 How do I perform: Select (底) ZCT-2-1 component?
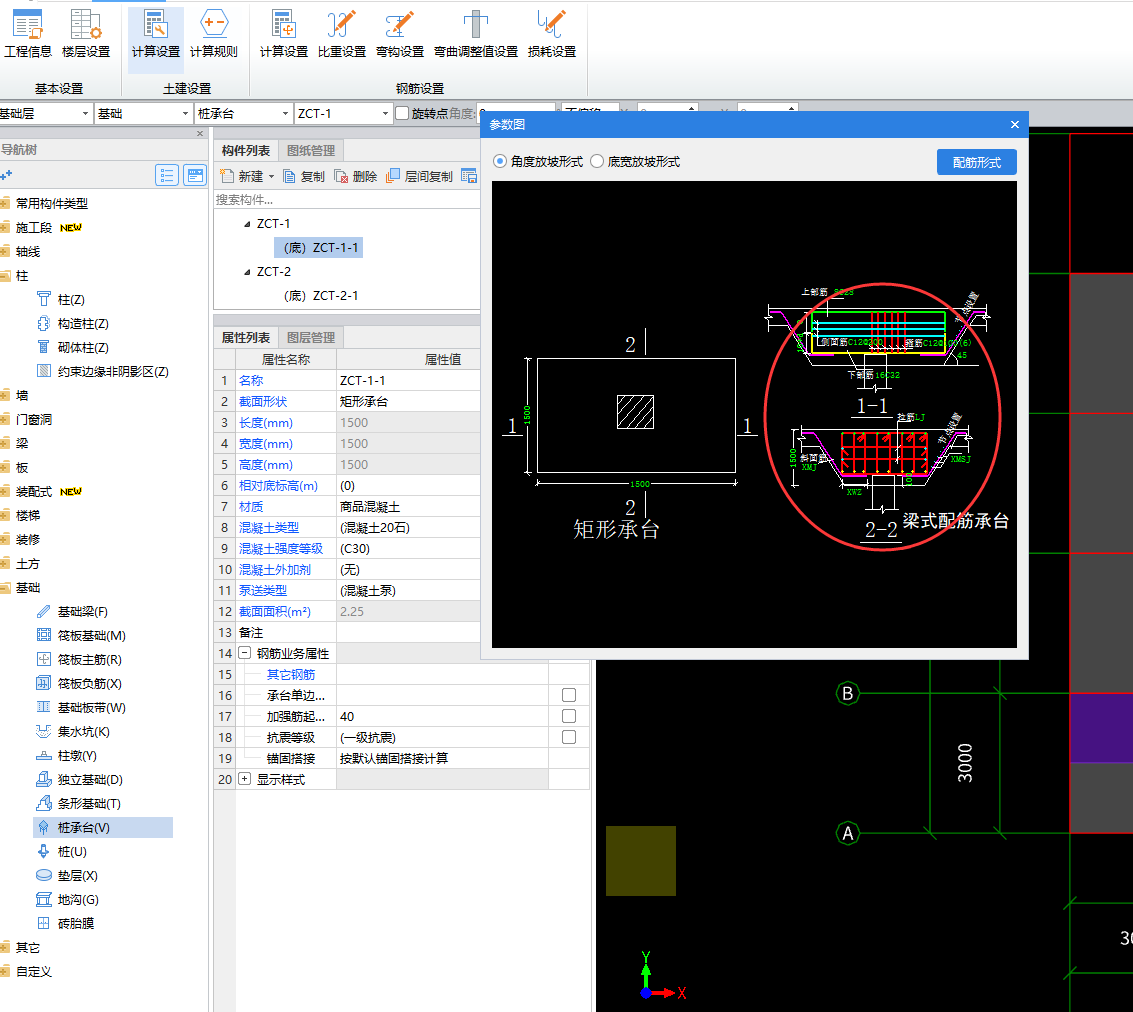coord(321,296)
